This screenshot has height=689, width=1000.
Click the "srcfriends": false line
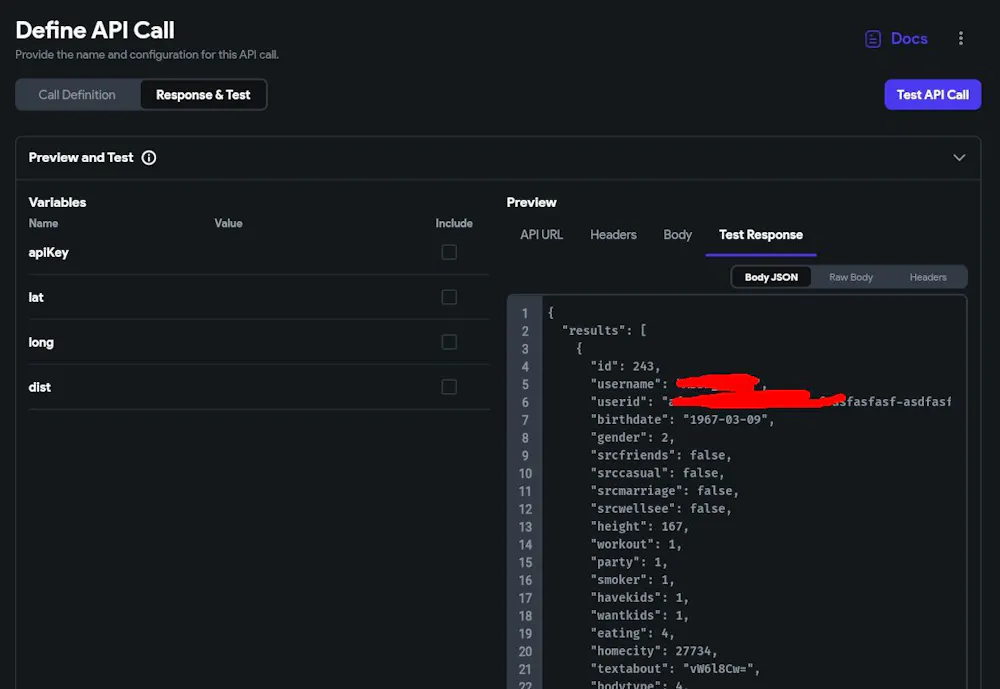pyautogui.click(x=661, y=455)
